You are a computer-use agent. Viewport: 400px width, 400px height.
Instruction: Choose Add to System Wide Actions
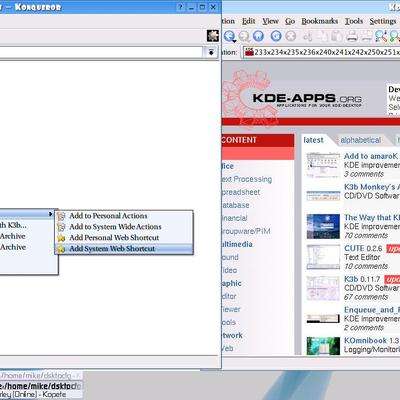coord(124,227)
